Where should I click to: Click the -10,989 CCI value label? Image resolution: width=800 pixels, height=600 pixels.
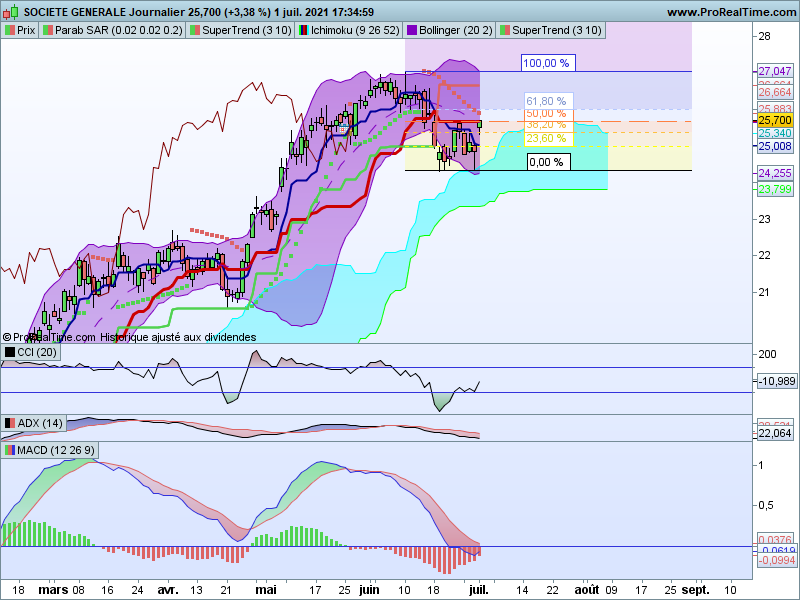coord(776,381)
